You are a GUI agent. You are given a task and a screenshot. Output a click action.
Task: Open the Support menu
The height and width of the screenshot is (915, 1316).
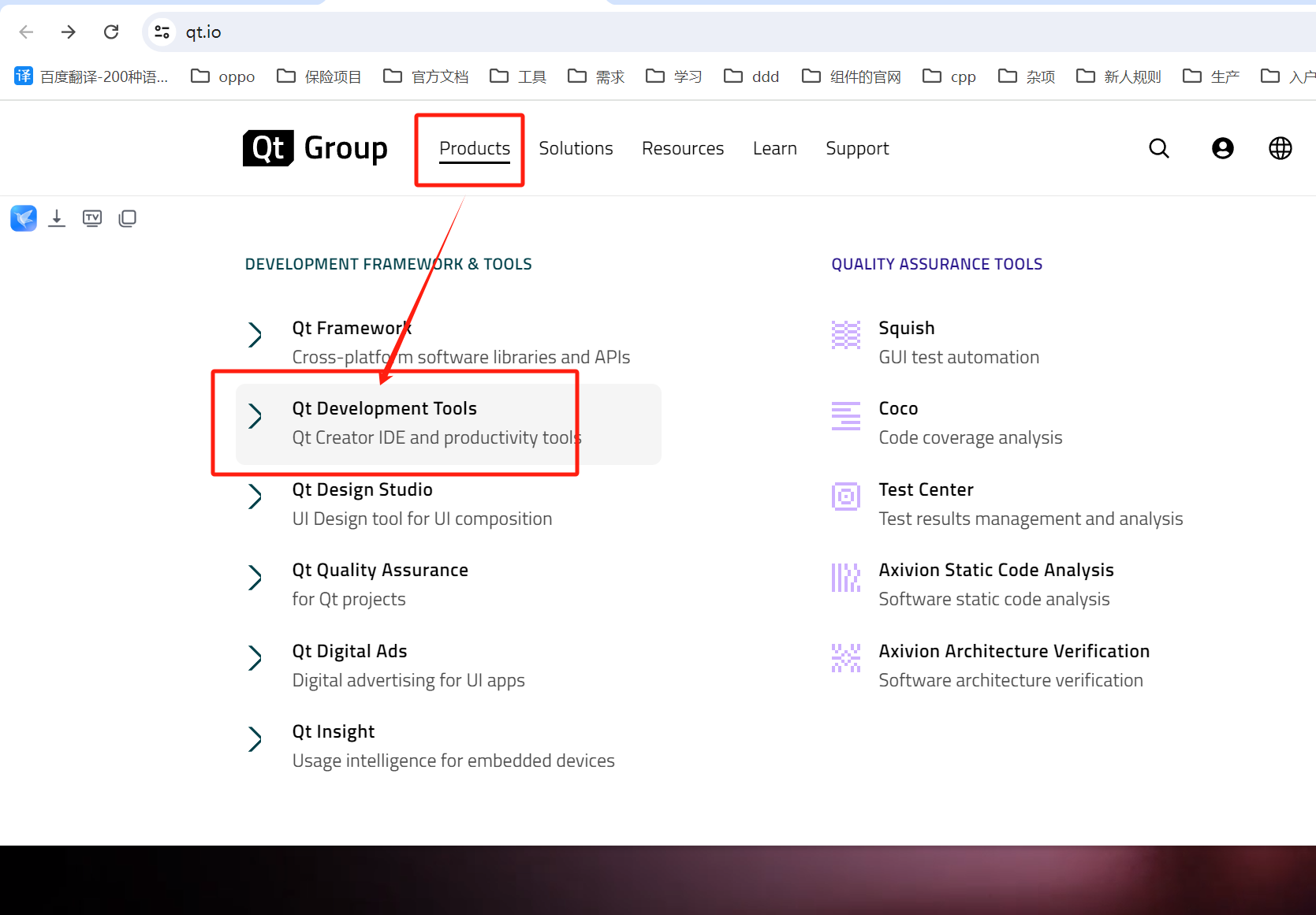(x=857, y=148)
